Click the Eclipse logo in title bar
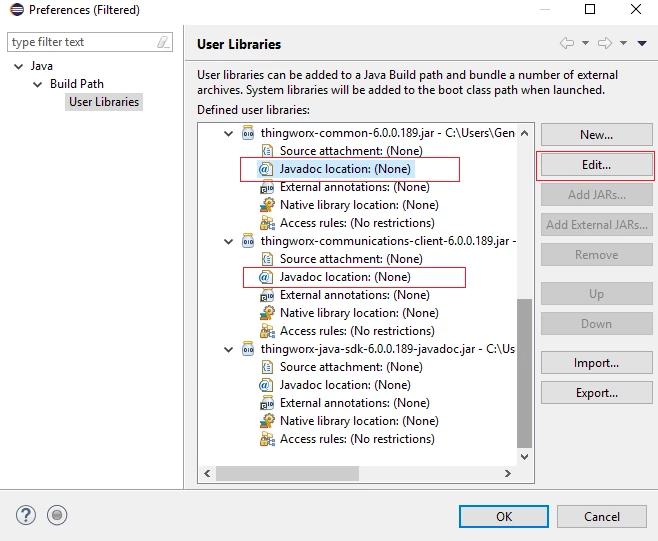Image resolution: width=658 pixels, height=541 pixels. [x=17, y=9]
